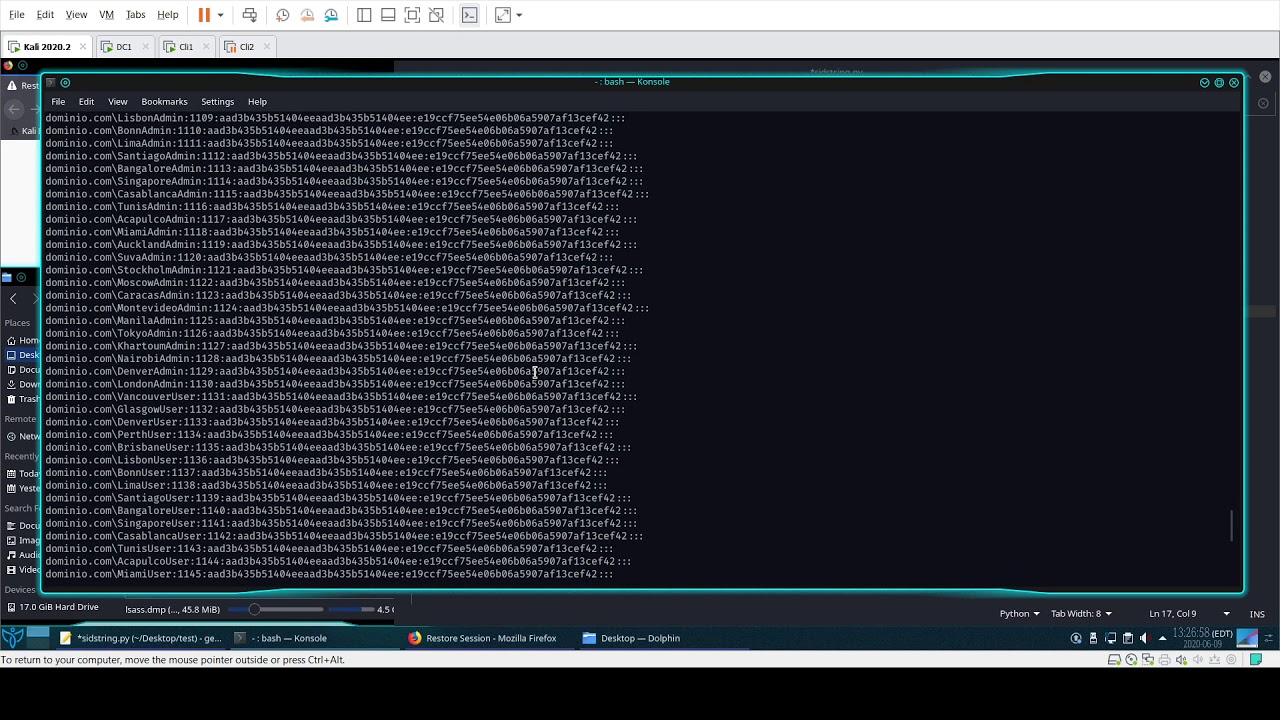The width and height of the screenshot is (1280, 720).
Task: Switch to sidstring.py editor taskbar entry
Action: (x=141, y=638)
